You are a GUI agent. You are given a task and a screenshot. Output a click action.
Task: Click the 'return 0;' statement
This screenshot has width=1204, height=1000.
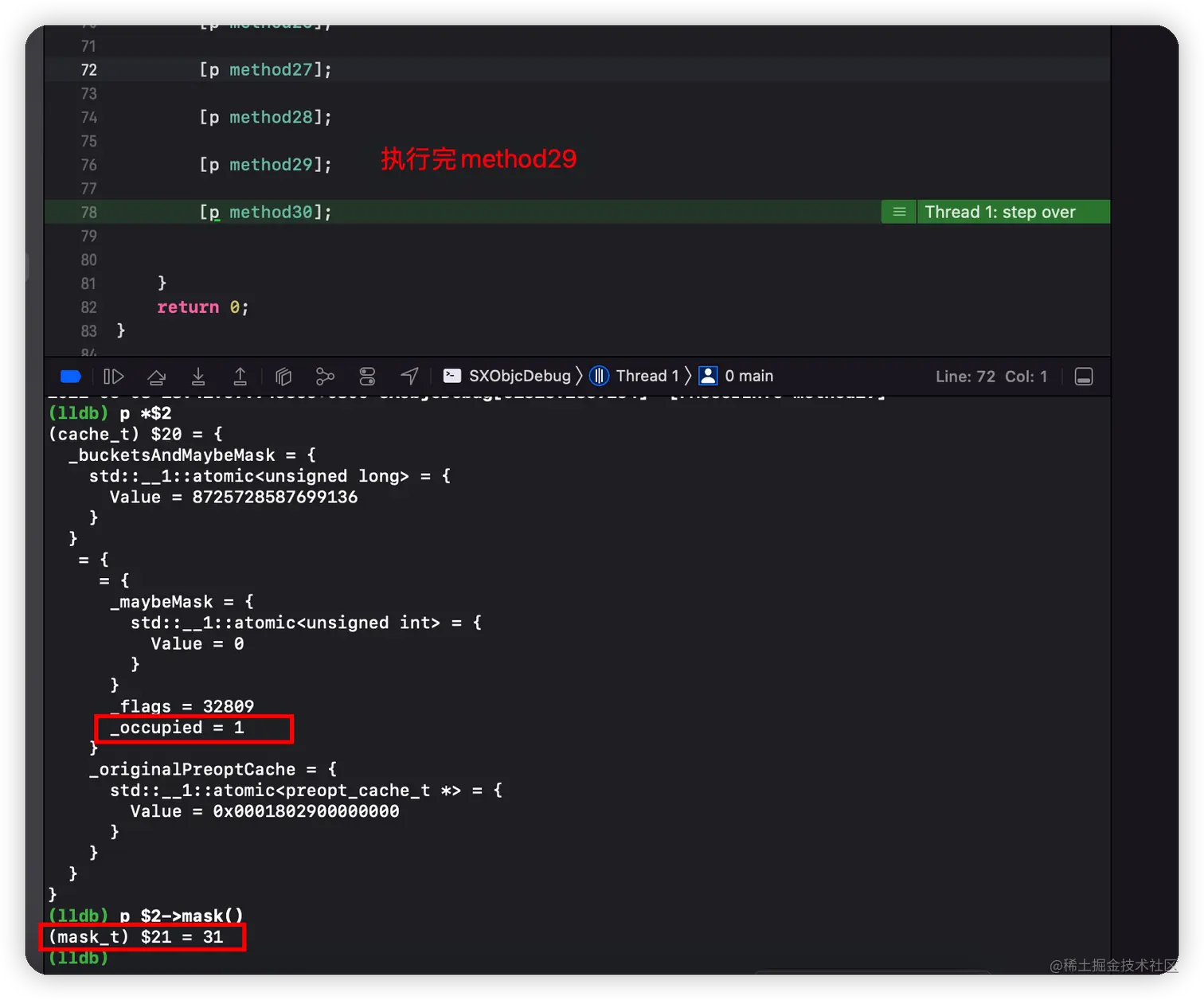(x=203, y=307)
